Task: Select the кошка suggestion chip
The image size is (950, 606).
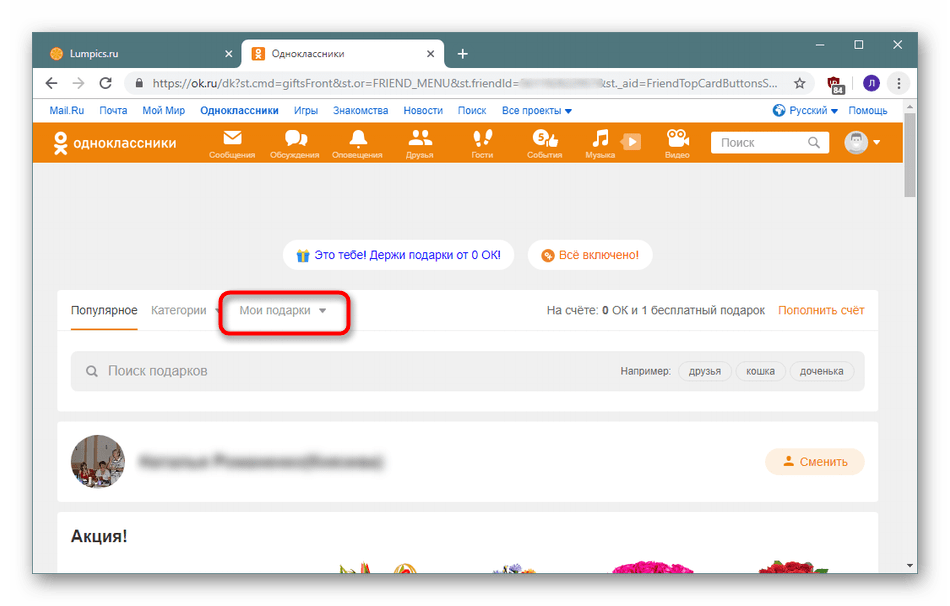Action: pyautogui.click(x=760, y=371)
